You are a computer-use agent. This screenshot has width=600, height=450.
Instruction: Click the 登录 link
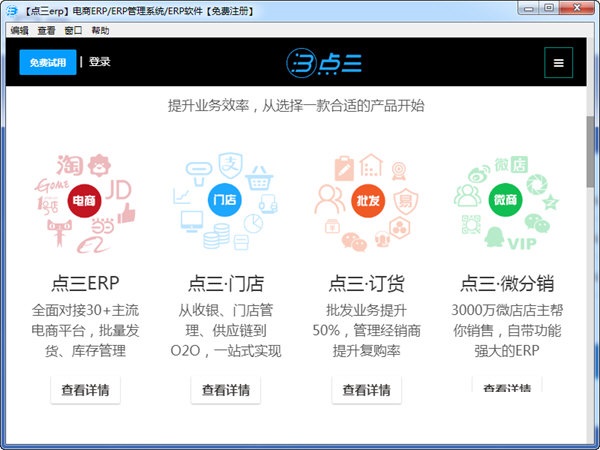(x=99, y=62)
